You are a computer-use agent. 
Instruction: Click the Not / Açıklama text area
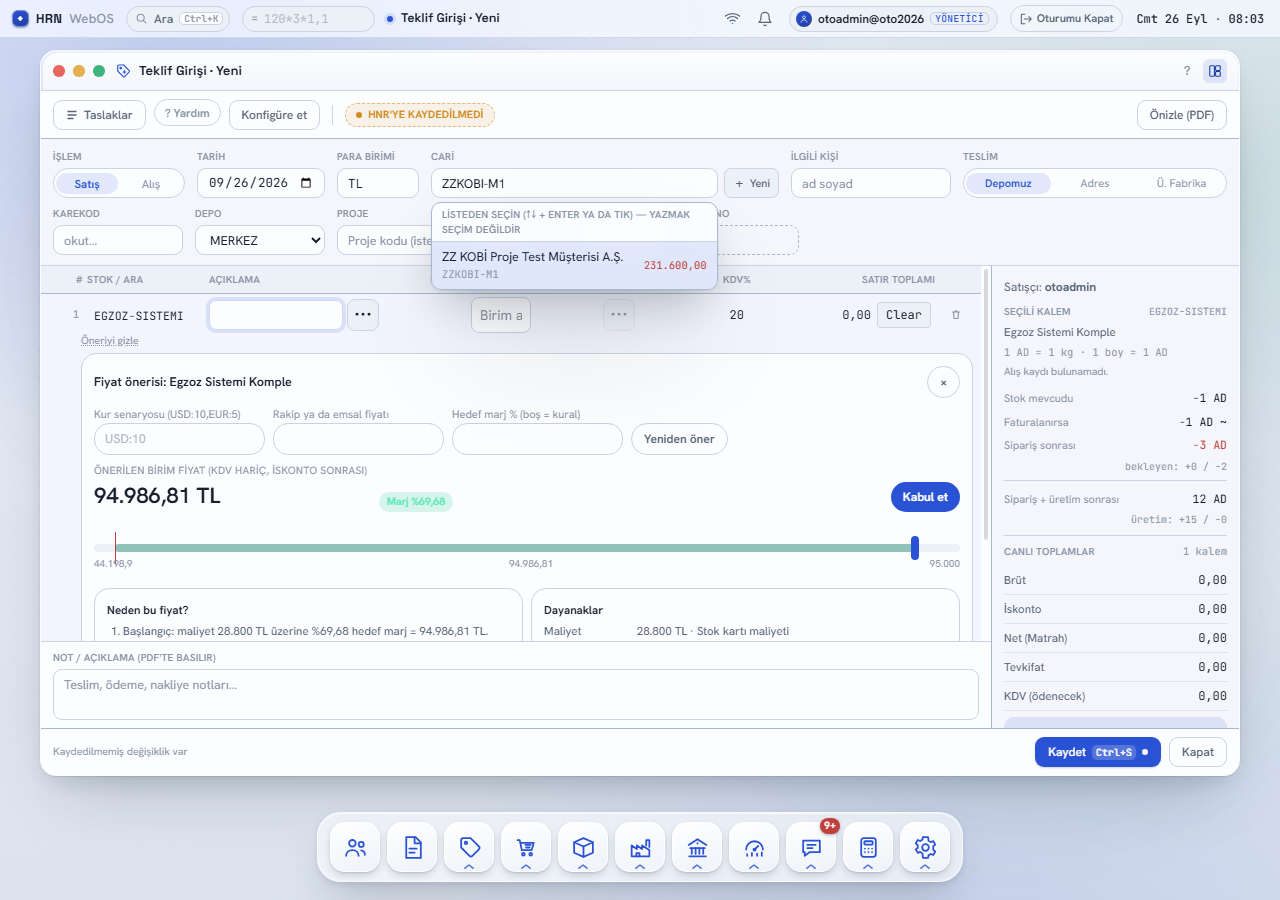pos(516,694)
